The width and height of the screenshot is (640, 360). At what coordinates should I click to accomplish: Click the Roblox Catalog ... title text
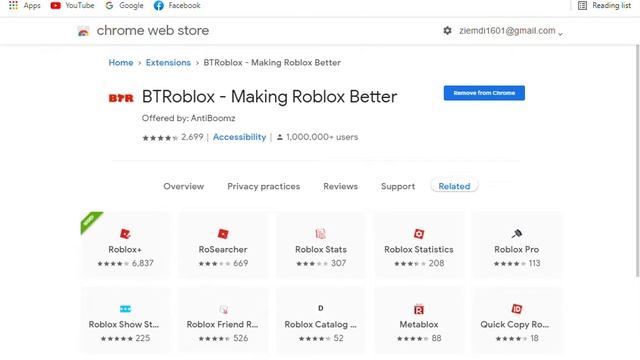point(320,324)
